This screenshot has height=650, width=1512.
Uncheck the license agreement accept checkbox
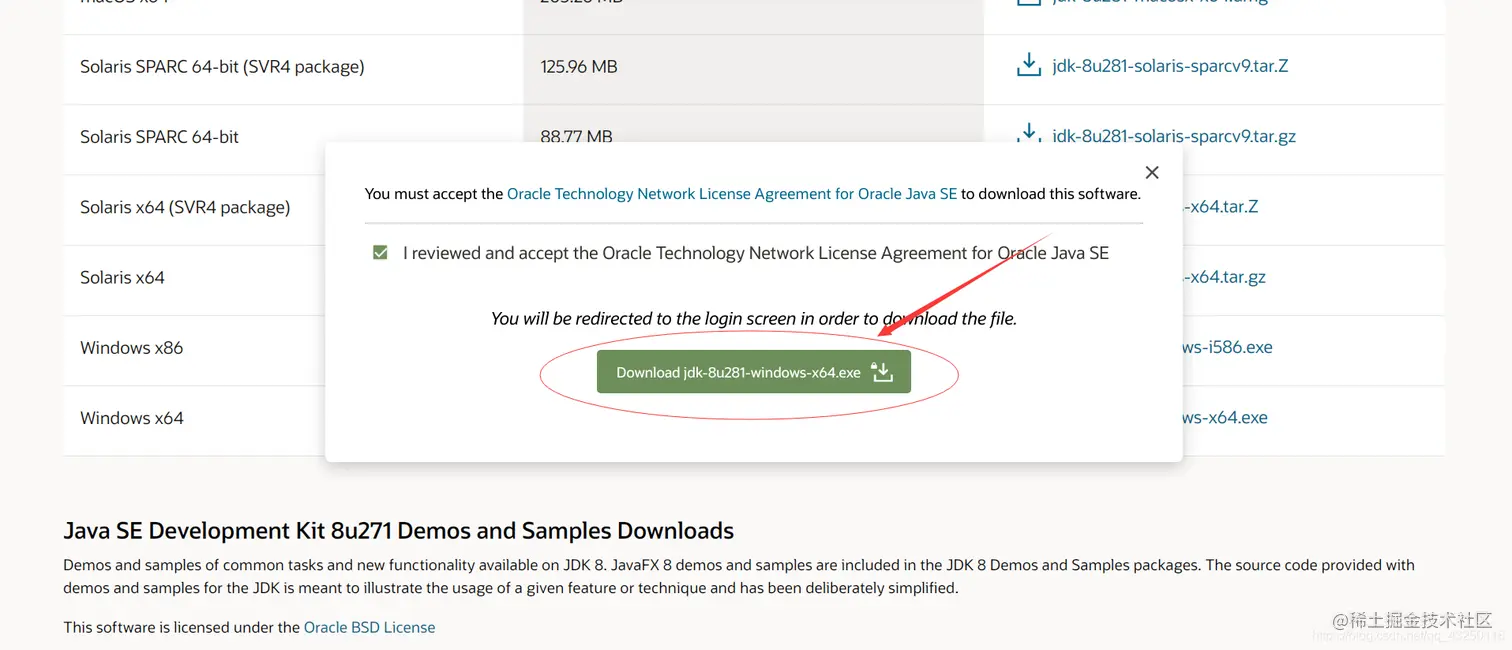(x=380, y=253)
